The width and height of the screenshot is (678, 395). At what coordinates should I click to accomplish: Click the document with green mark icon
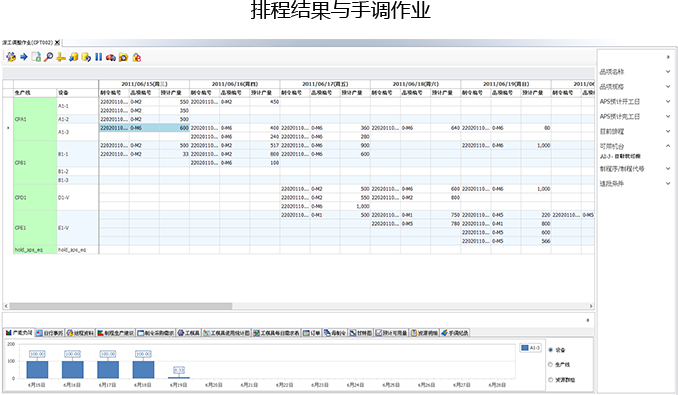click(36, 57)
